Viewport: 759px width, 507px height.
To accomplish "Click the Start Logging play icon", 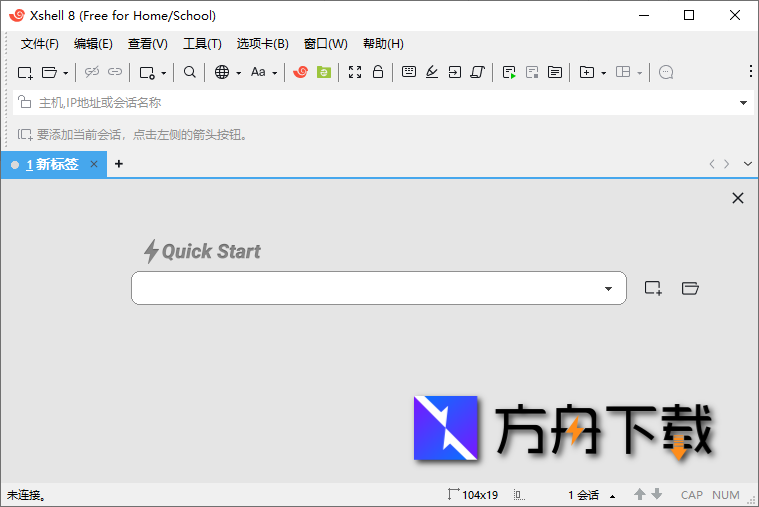I will [x=509, y=73].
